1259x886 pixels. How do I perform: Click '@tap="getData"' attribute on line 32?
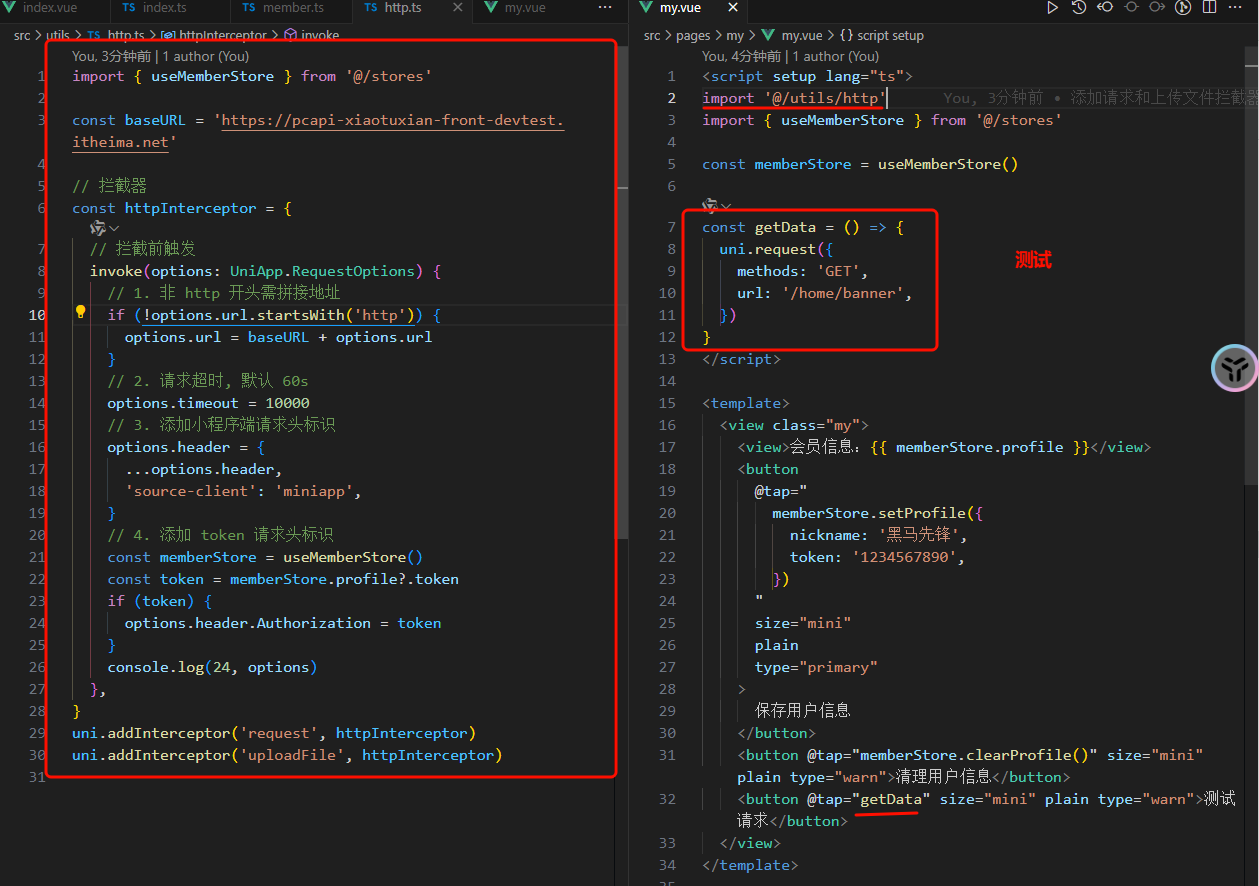(868, 799)
